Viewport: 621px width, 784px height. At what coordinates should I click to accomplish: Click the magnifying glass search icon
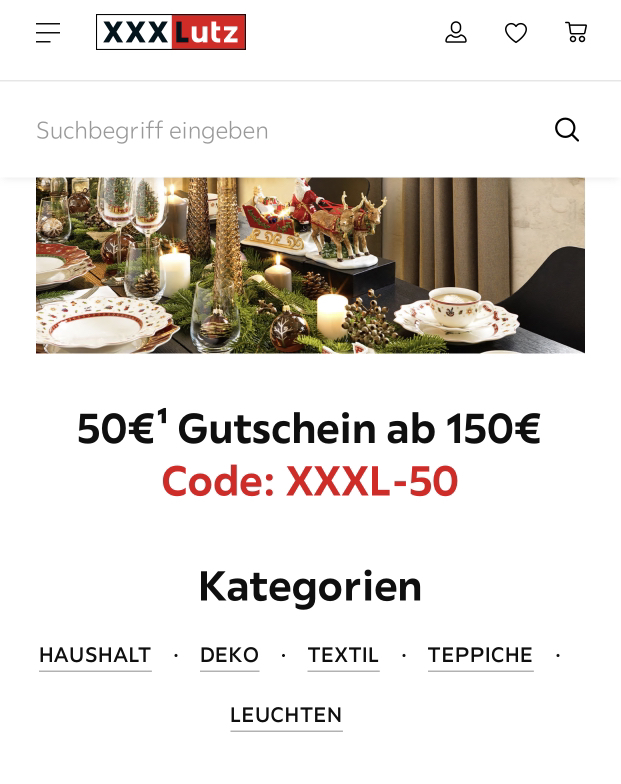[x=567, y=130]
